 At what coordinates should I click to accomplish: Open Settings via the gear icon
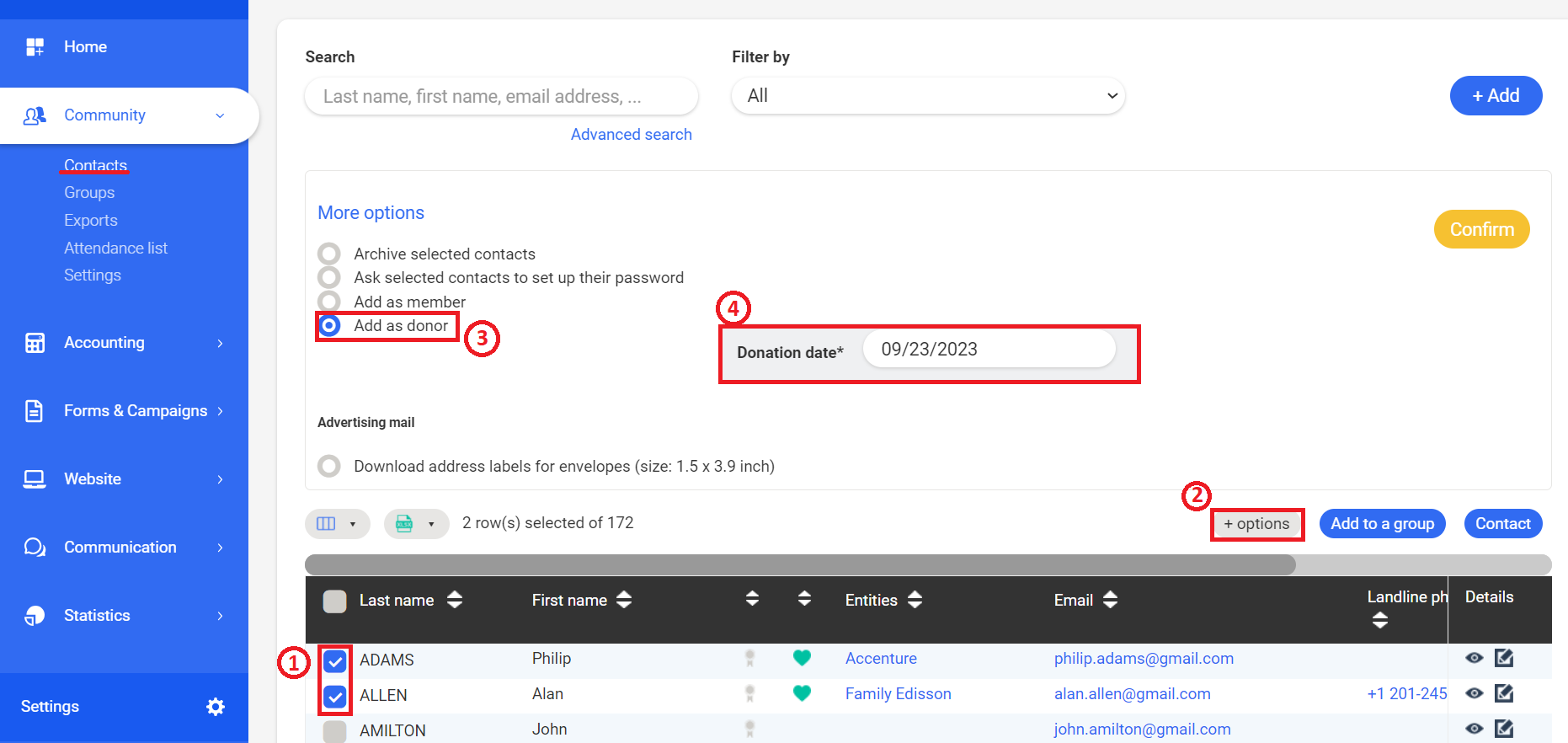tap(216, 707)
